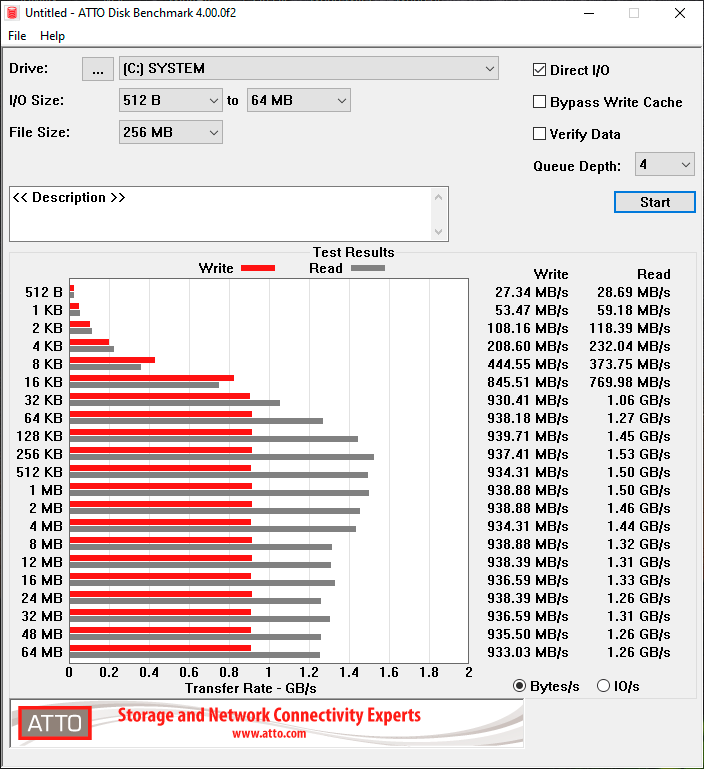Open the 512 B minimum I/O size dropdown
This screenshot has height=769, width=704.
click(x=171, y=101)
